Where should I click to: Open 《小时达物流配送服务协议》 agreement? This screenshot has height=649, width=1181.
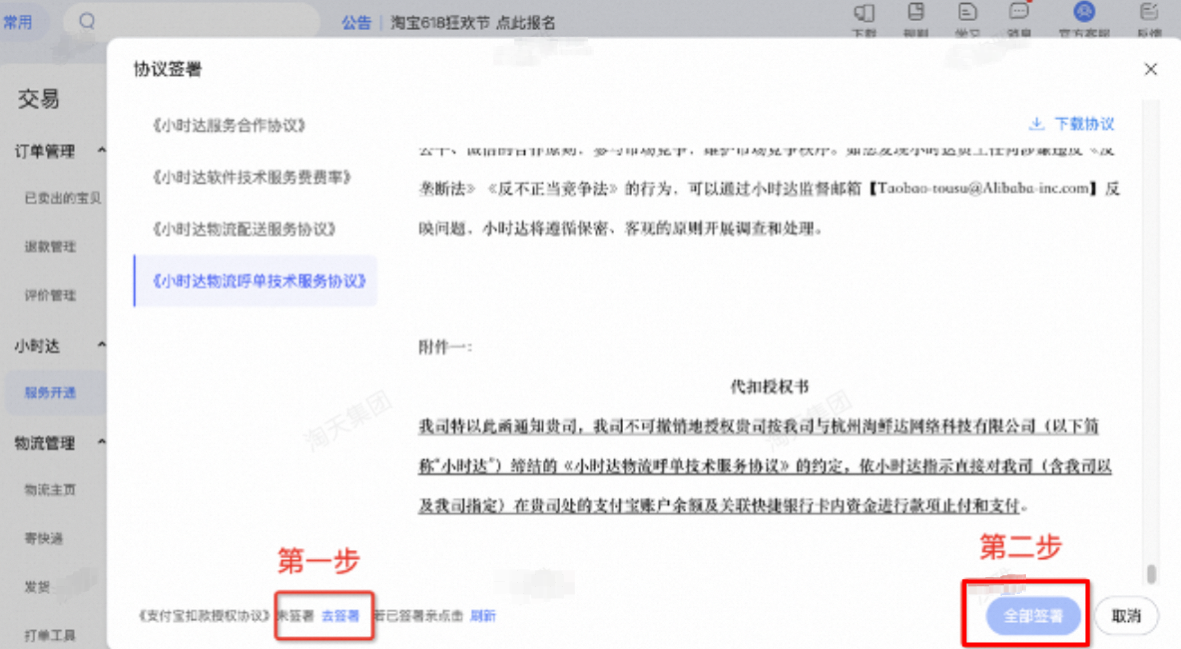point(244,229)
